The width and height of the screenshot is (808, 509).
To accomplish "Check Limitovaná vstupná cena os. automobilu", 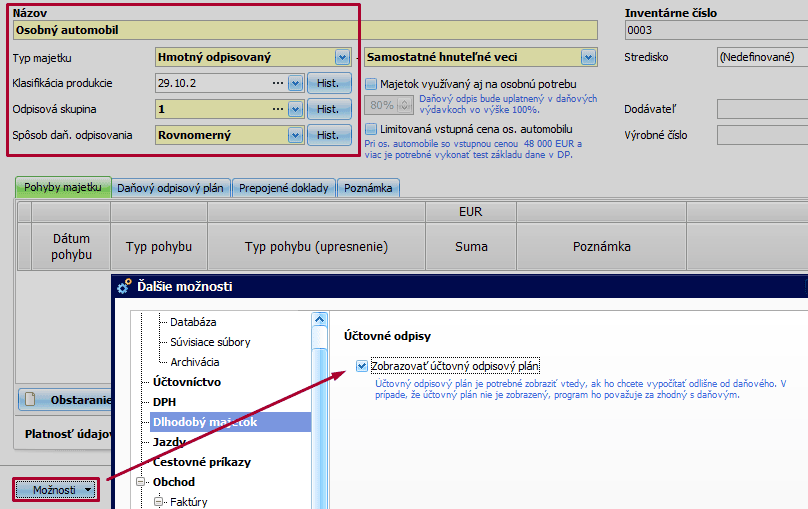I will pos(372,129).
